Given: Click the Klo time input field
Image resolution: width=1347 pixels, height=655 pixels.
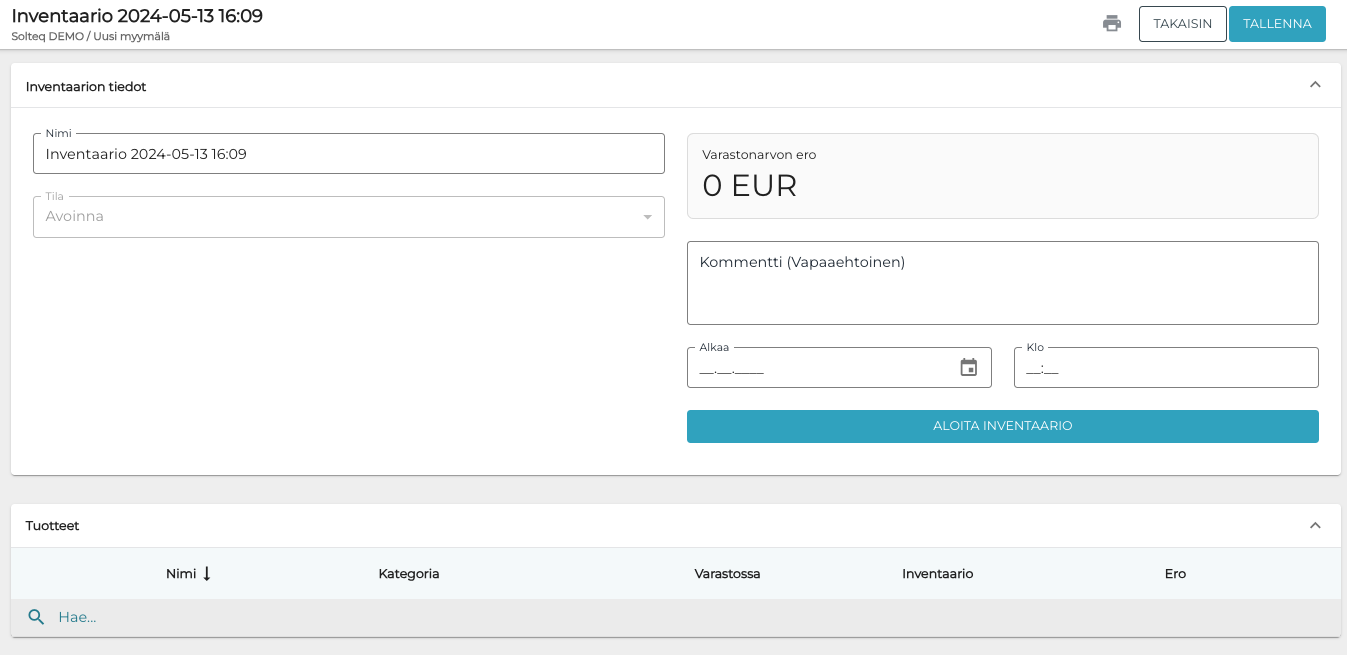Looking at the screenshot, I should click(x=1165, y=368).
